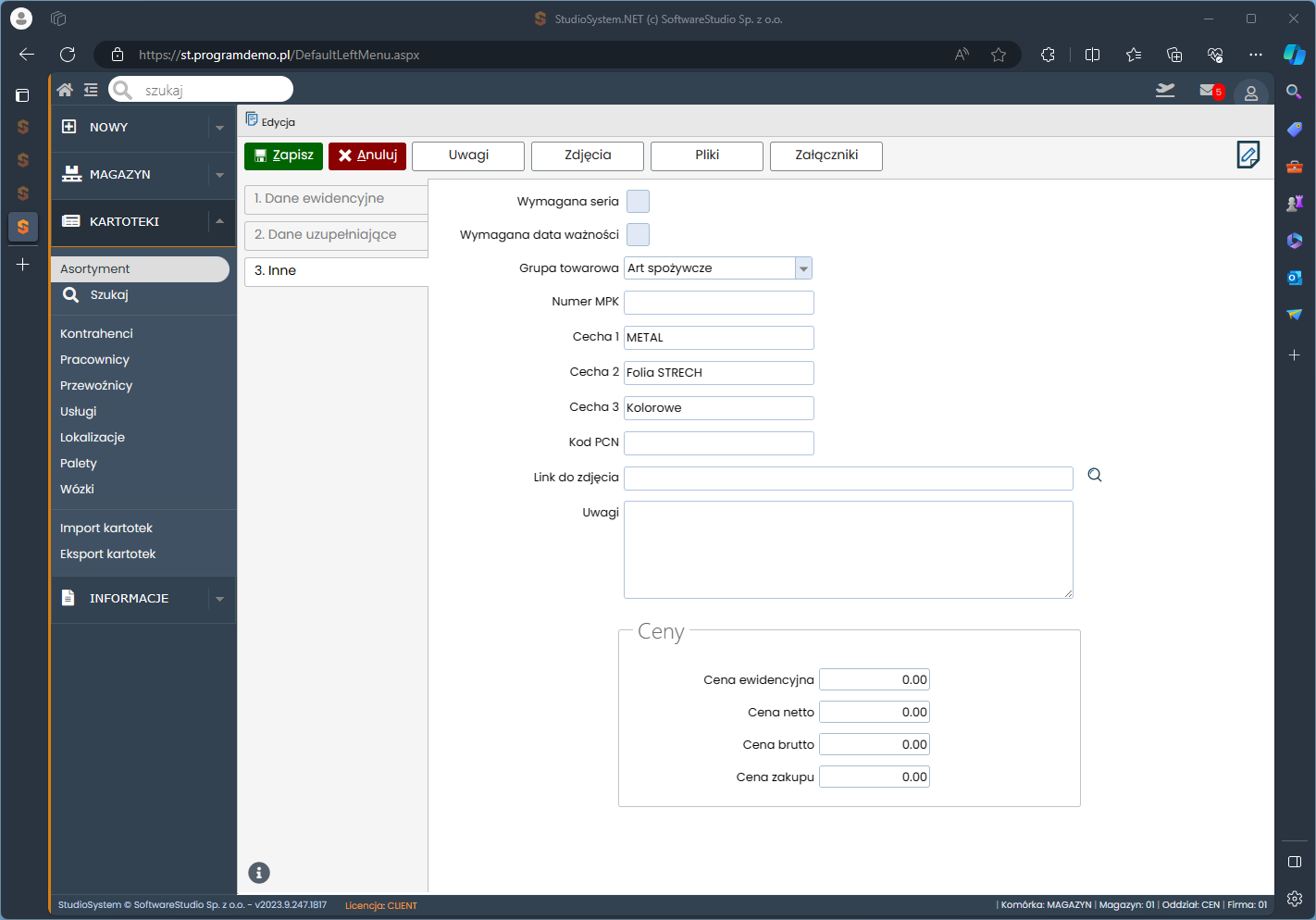Screen dimensions: 1316x920
Task: Open Palety in the sidebar
Action: coord(79,463)
